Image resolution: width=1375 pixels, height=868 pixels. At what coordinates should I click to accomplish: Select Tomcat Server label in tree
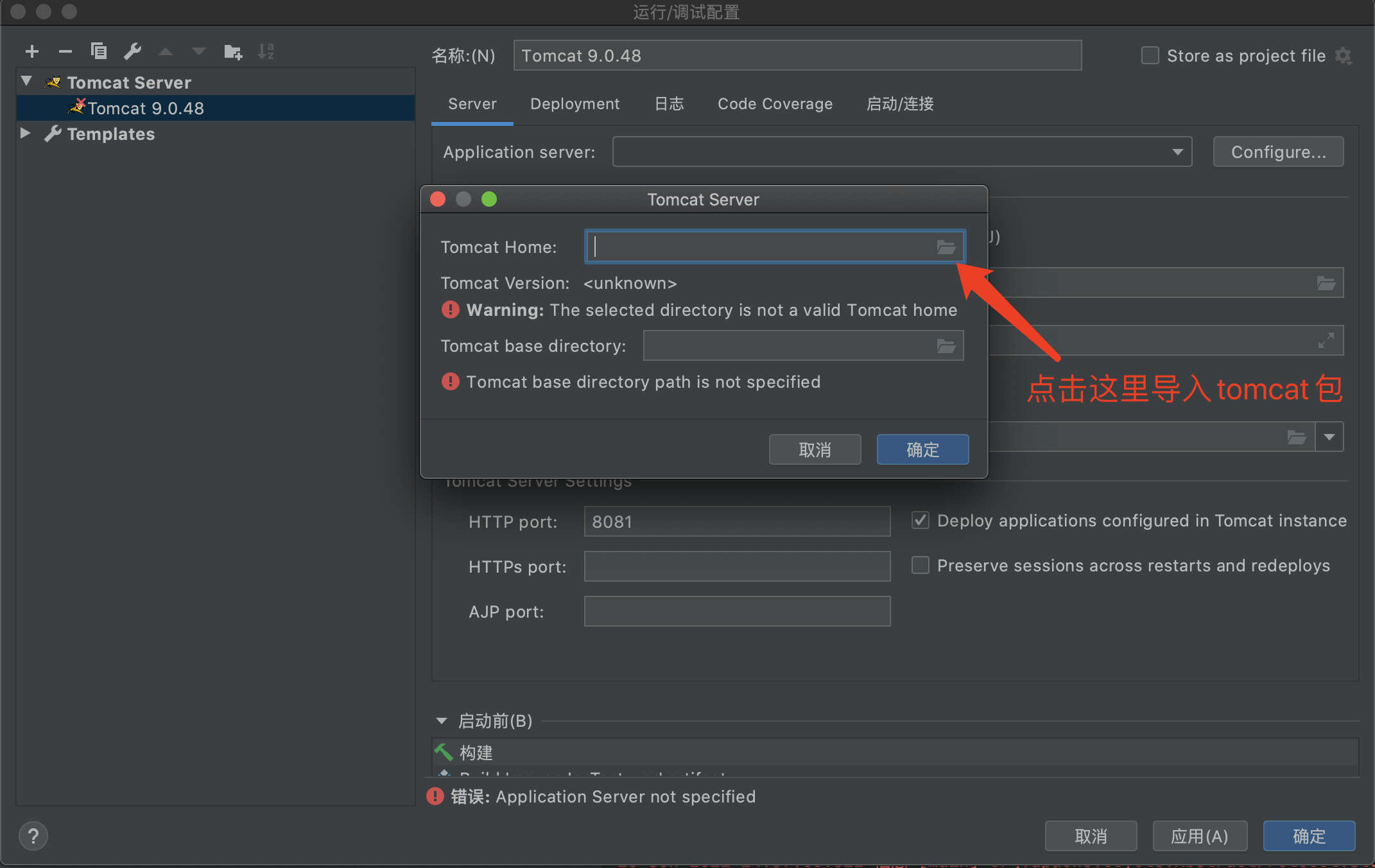[x=129, y=82]
